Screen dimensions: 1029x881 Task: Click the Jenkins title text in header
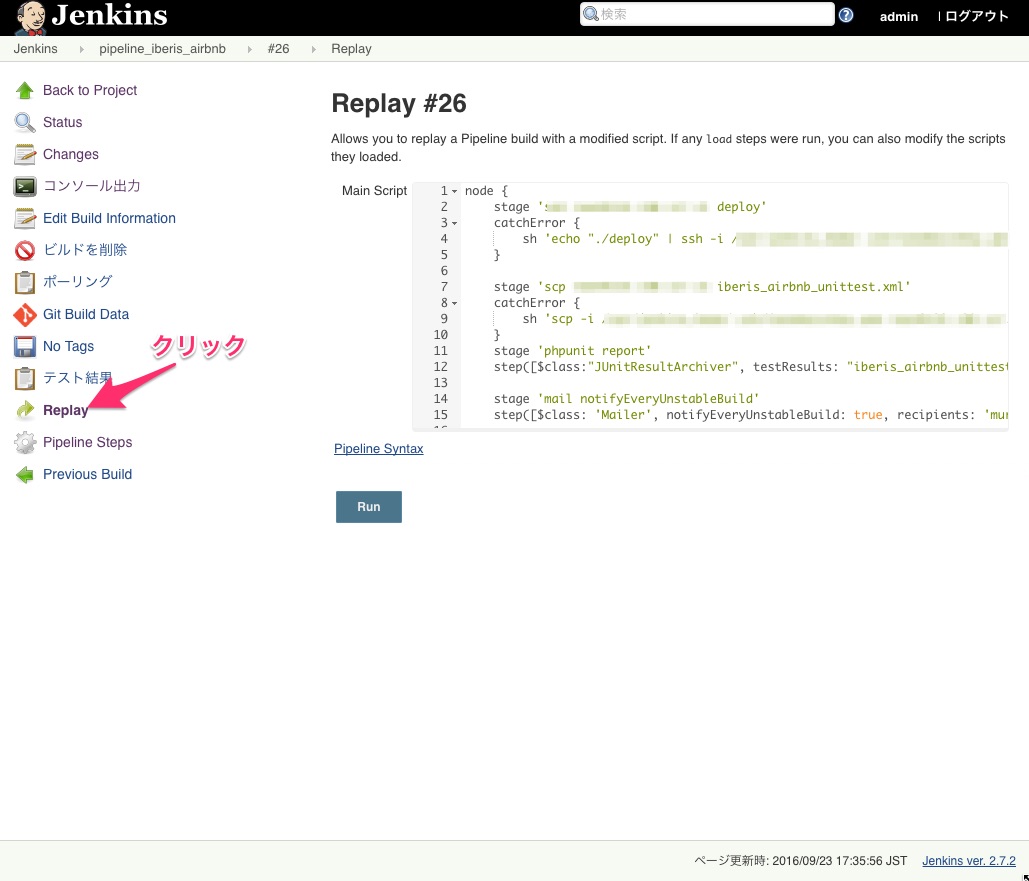[110, 15]
